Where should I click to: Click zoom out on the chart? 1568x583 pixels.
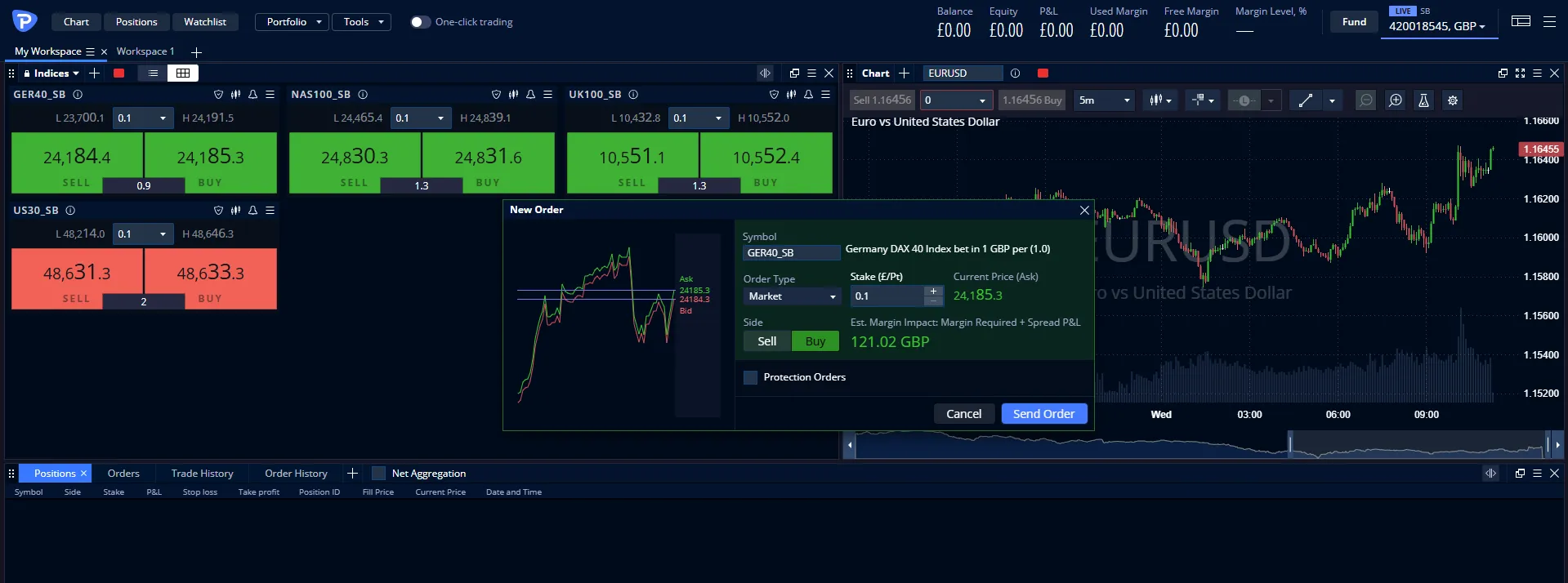1365,100
